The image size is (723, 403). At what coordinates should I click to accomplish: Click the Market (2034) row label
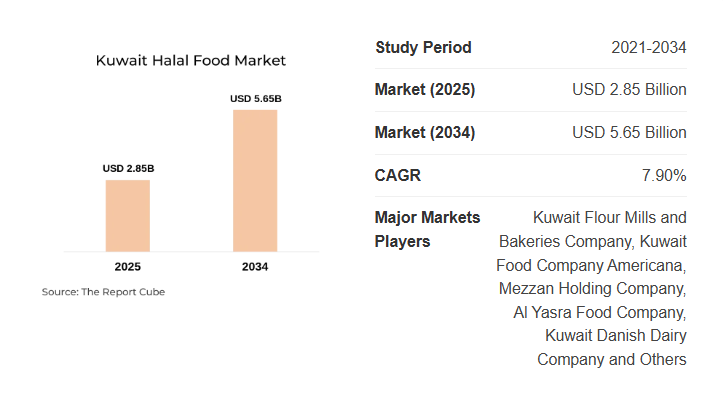pos(425,133)
